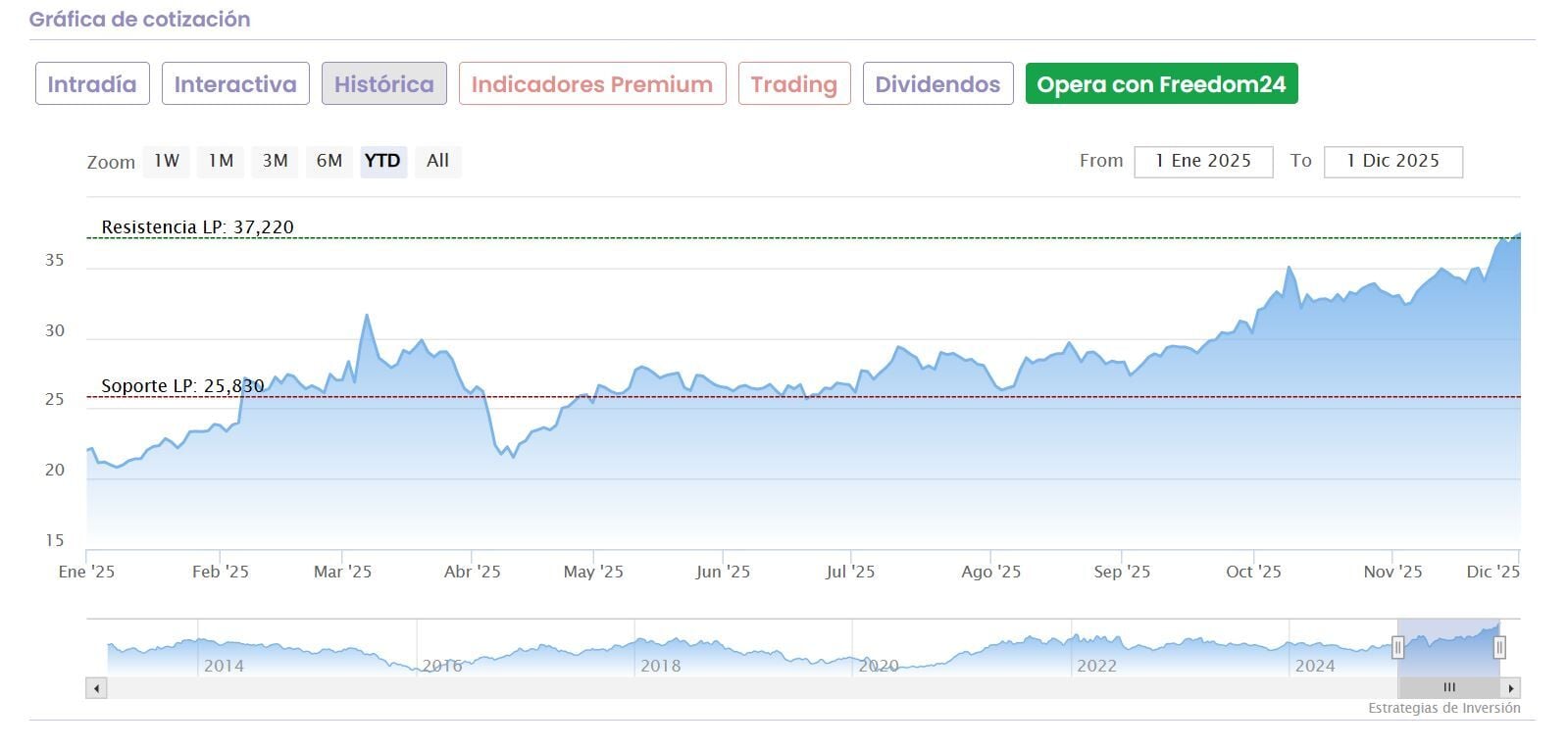
Task: Click the From date input field
Action: (1203, 162)
